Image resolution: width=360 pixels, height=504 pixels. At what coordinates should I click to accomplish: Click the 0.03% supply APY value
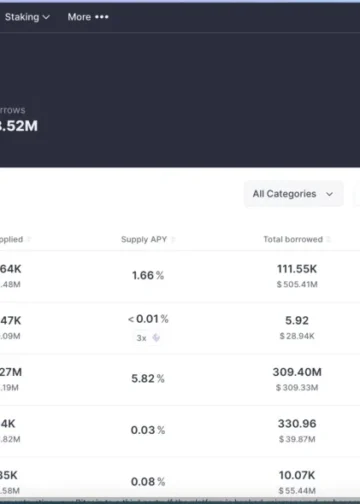coord(148,430)
